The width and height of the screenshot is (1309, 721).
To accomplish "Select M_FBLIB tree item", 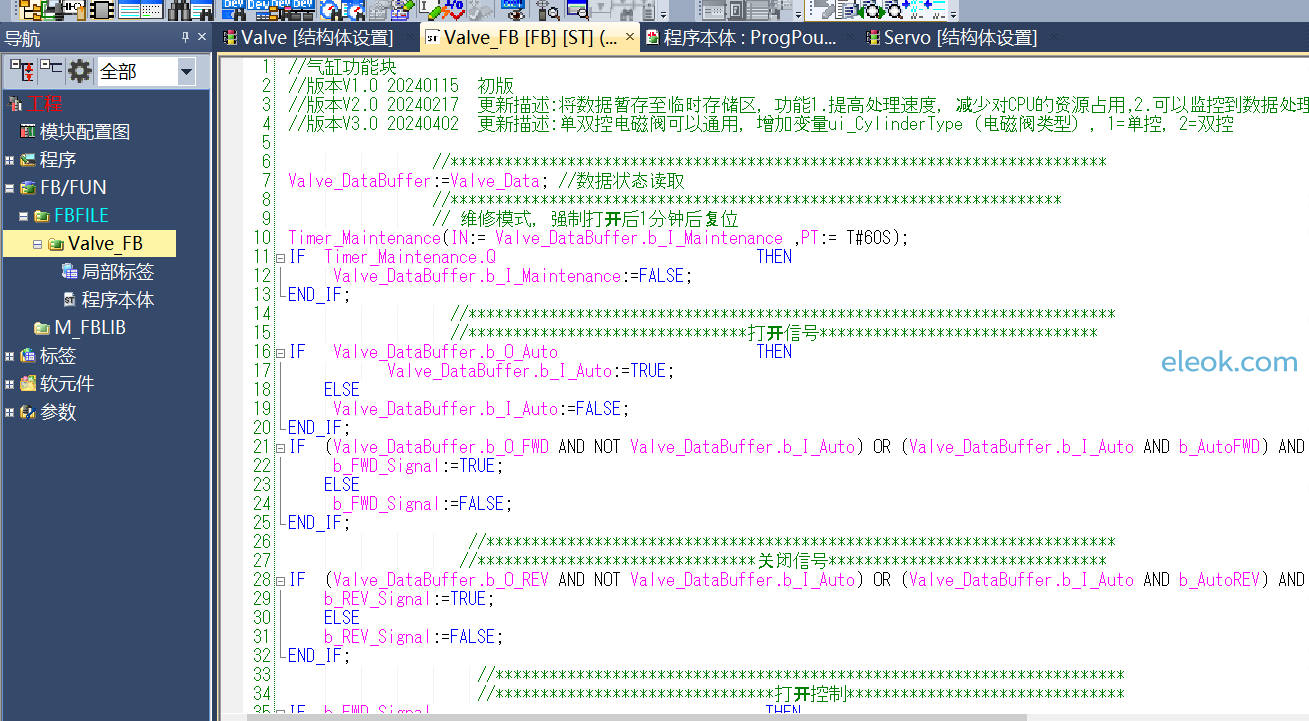I will [90, 328].
